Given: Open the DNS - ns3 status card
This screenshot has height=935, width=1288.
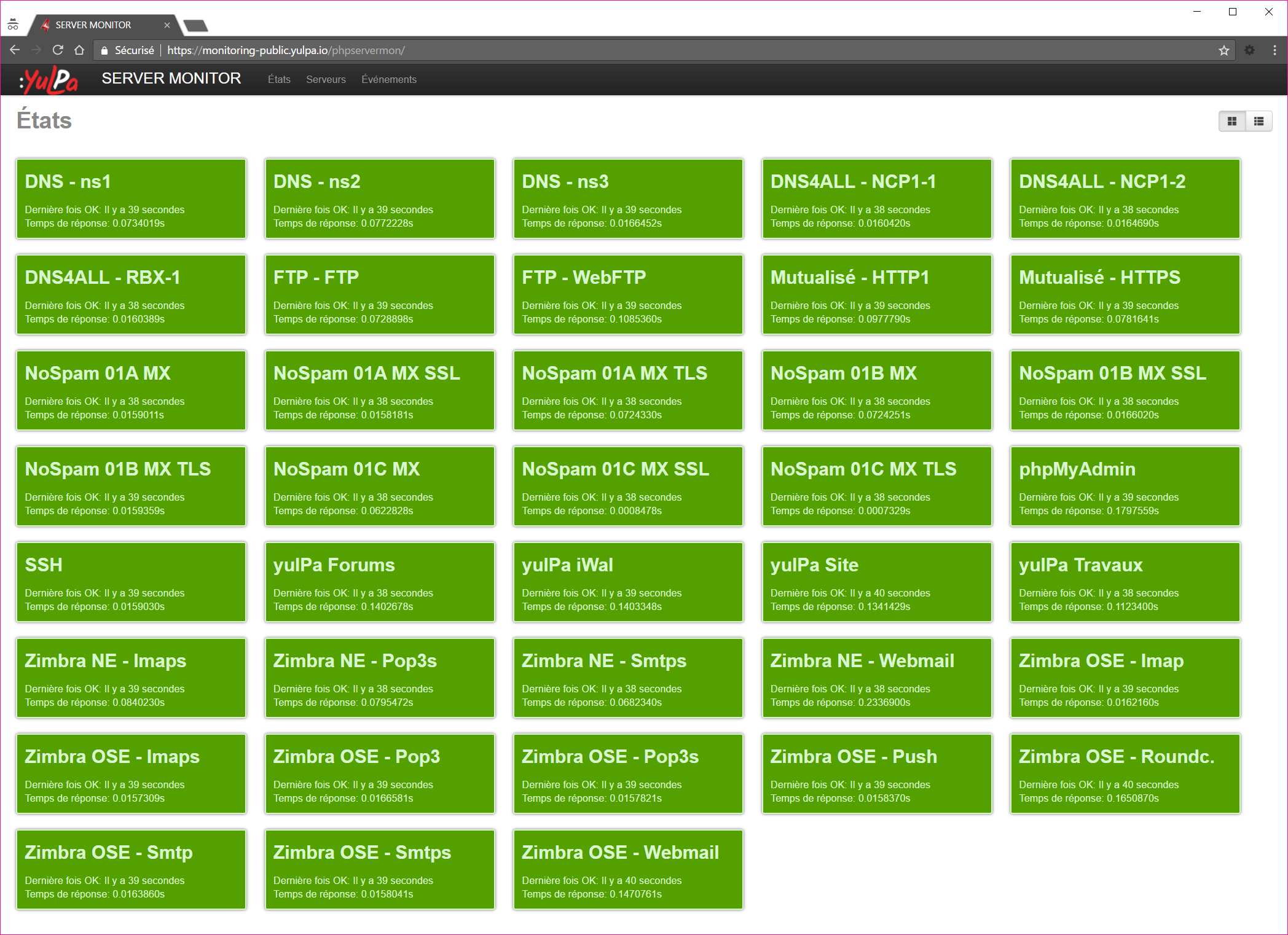Looking at the screenshot, I should point(628,198).
